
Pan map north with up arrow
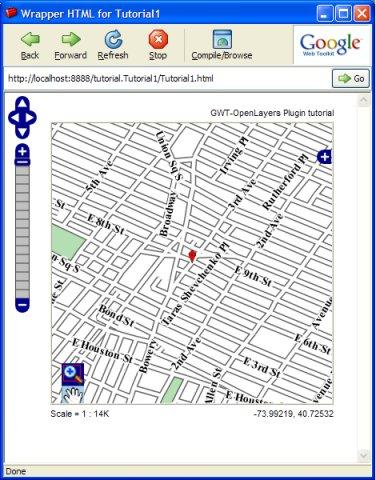22,103
